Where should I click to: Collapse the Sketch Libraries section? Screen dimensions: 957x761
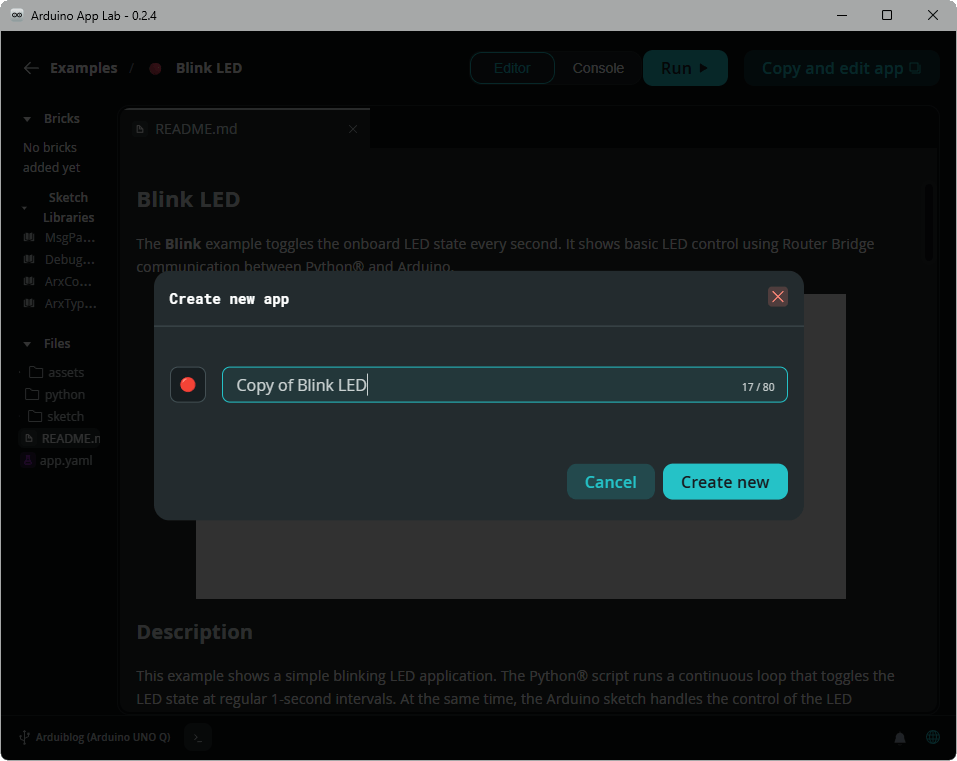[24, 208]
